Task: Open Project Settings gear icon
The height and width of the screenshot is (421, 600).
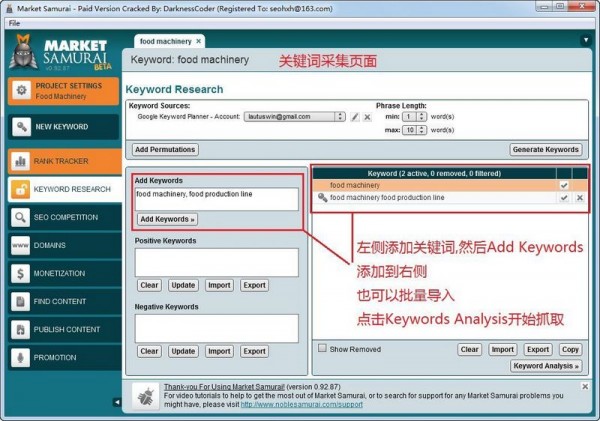Action: click(21, 90)
